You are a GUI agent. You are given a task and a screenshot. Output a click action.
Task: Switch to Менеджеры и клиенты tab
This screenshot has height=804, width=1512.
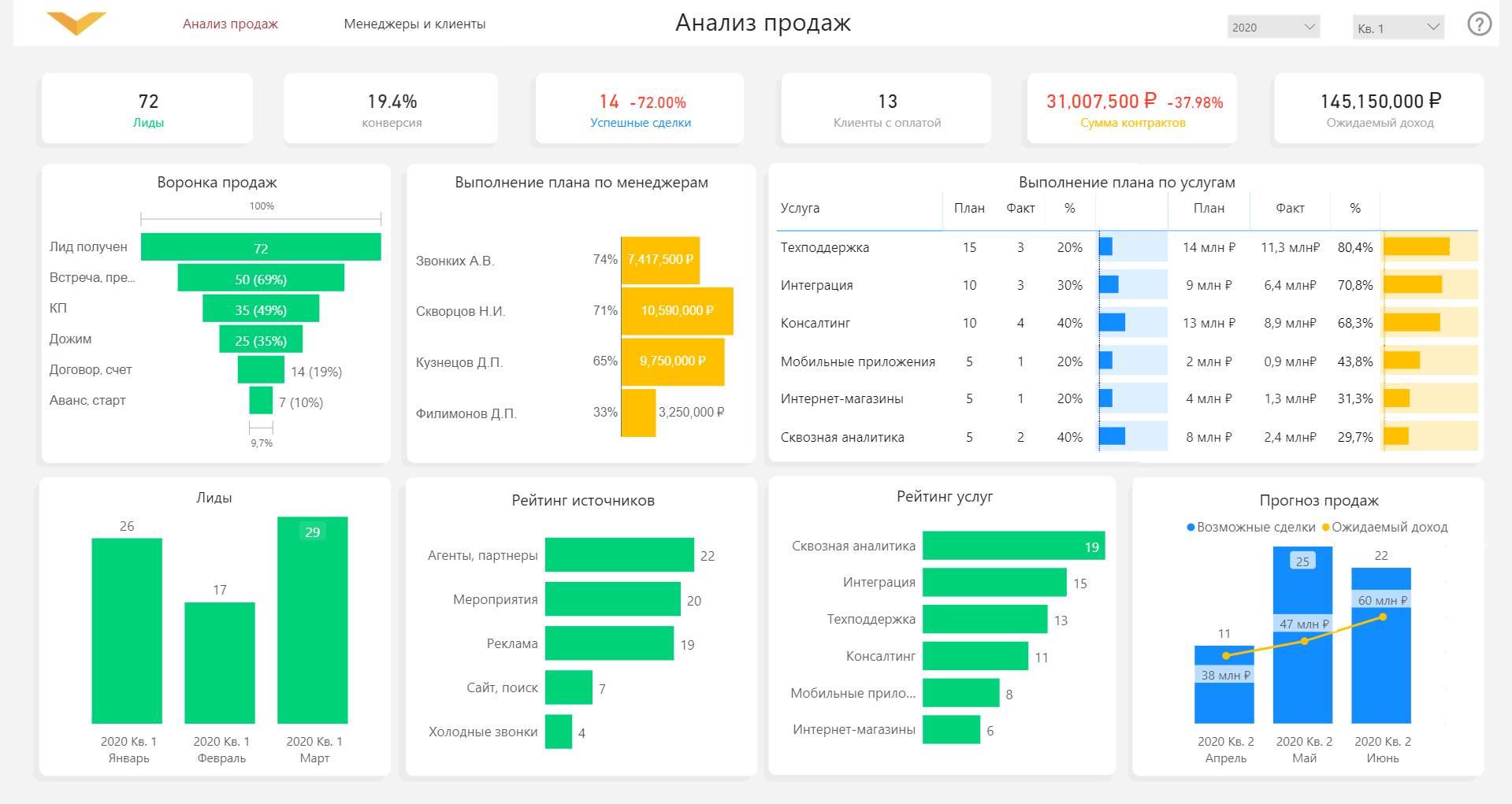(414, 24)
